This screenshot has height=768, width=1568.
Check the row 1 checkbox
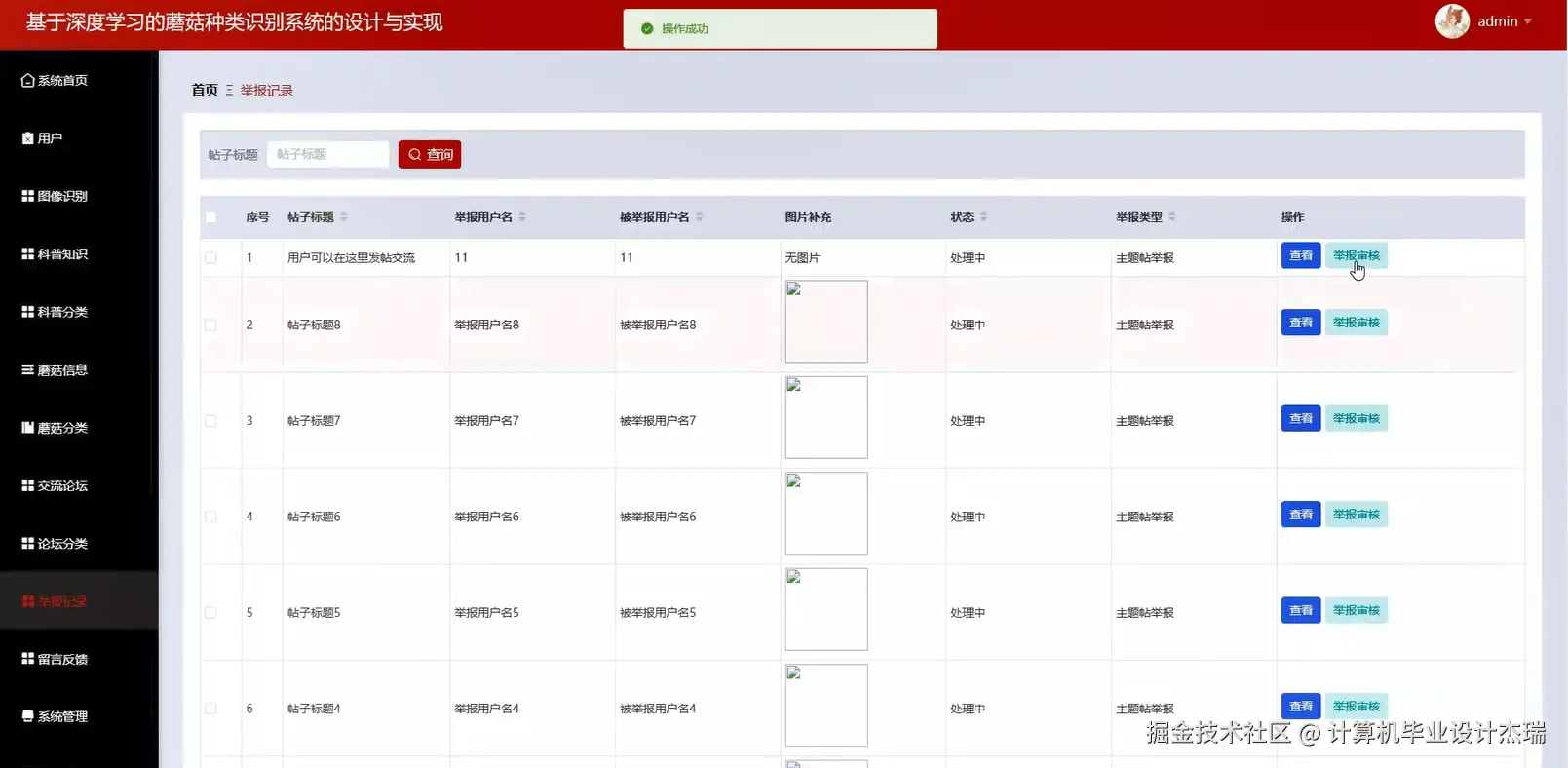coord(210,258)
